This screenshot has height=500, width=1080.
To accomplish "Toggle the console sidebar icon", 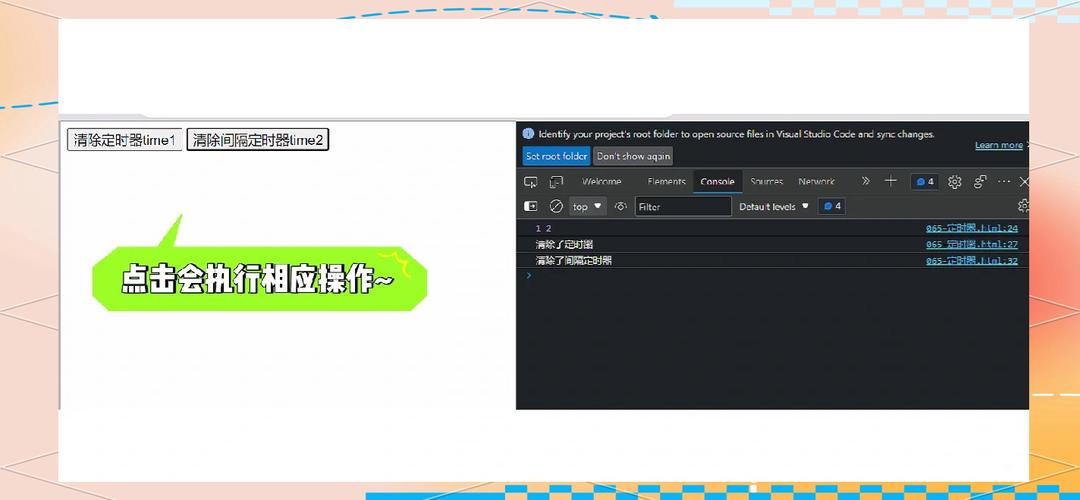I will pyautogui.click(x=530, y=207).
